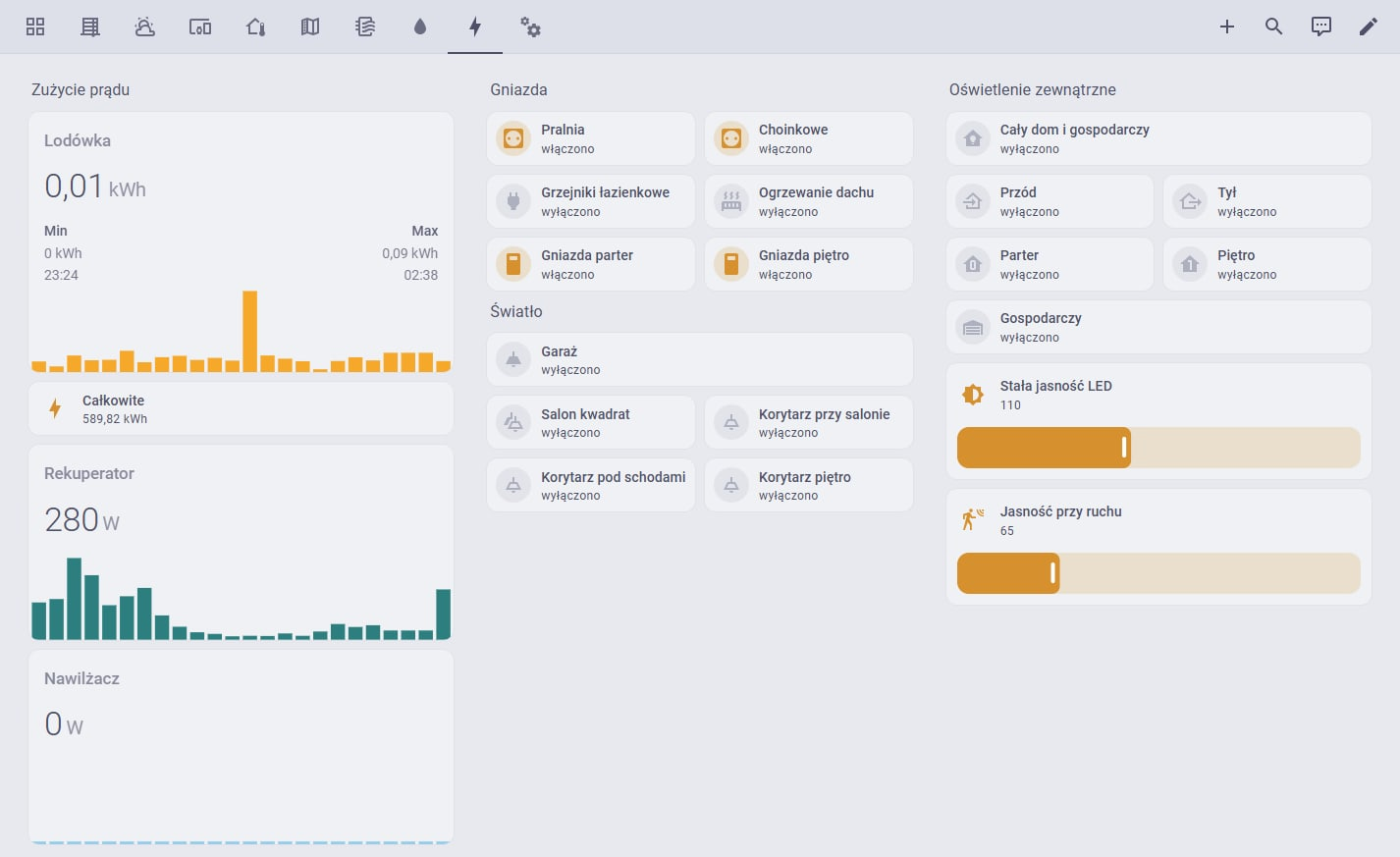Click the plus add icon
This screenshot has height=857, width=1400.
(x=1227, y=27)
